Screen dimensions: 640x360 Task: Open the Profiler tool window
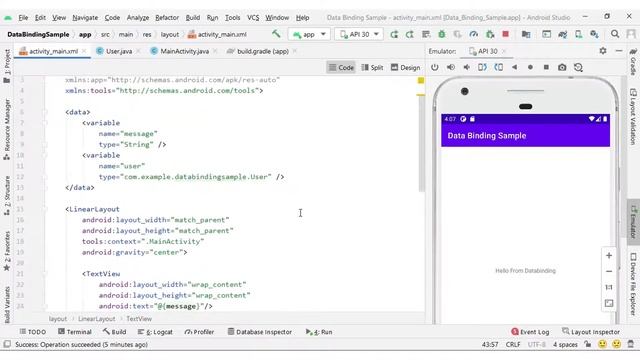click(x=199, y=332)
